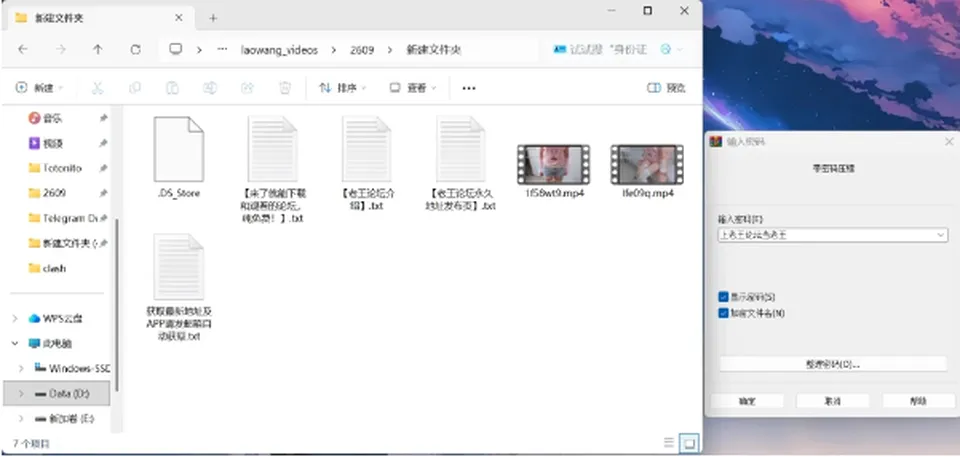Click the Paste clipboard icon
Image resolution: width=960 pixels, height=457 pixels.
(173, 88)
